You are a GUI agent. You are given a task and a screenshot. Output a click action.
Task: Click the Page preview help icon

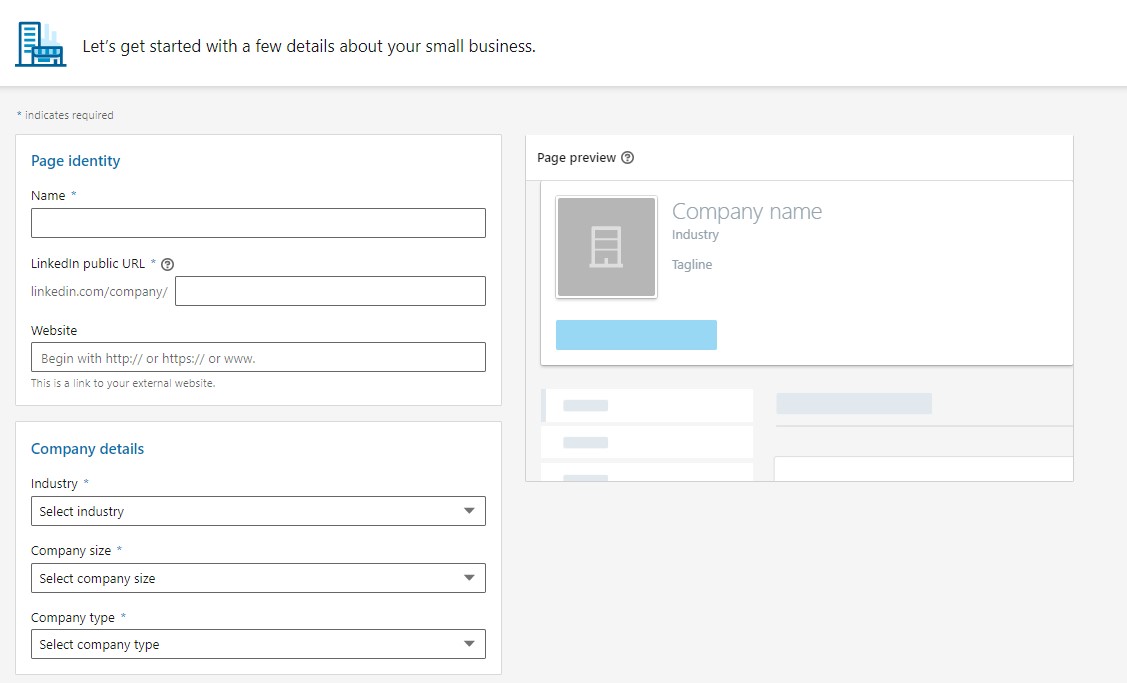(x=627, y=158)
